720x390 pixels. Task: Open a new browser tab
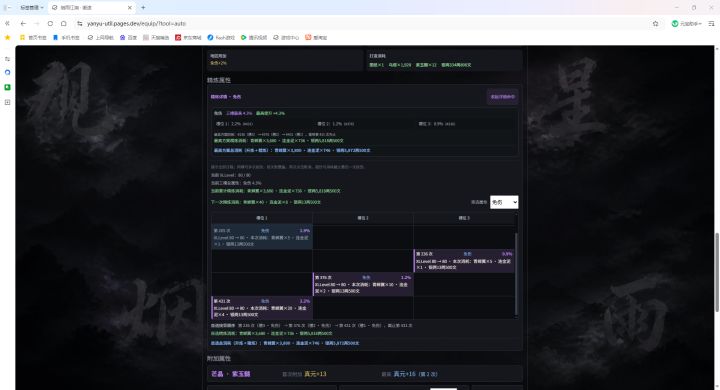tap(143, 7)
